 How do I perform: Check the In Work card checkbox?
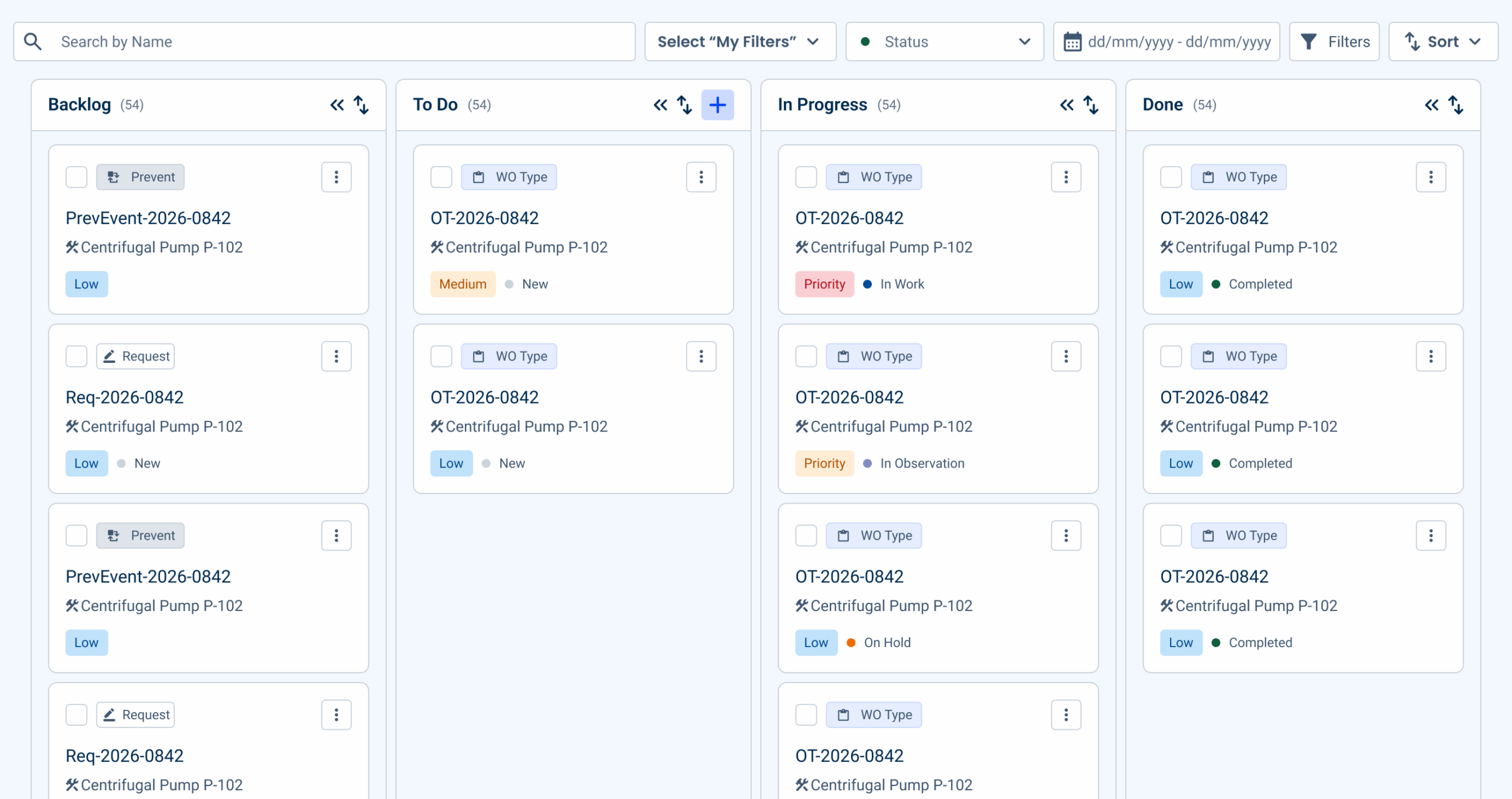pos(806,177)
